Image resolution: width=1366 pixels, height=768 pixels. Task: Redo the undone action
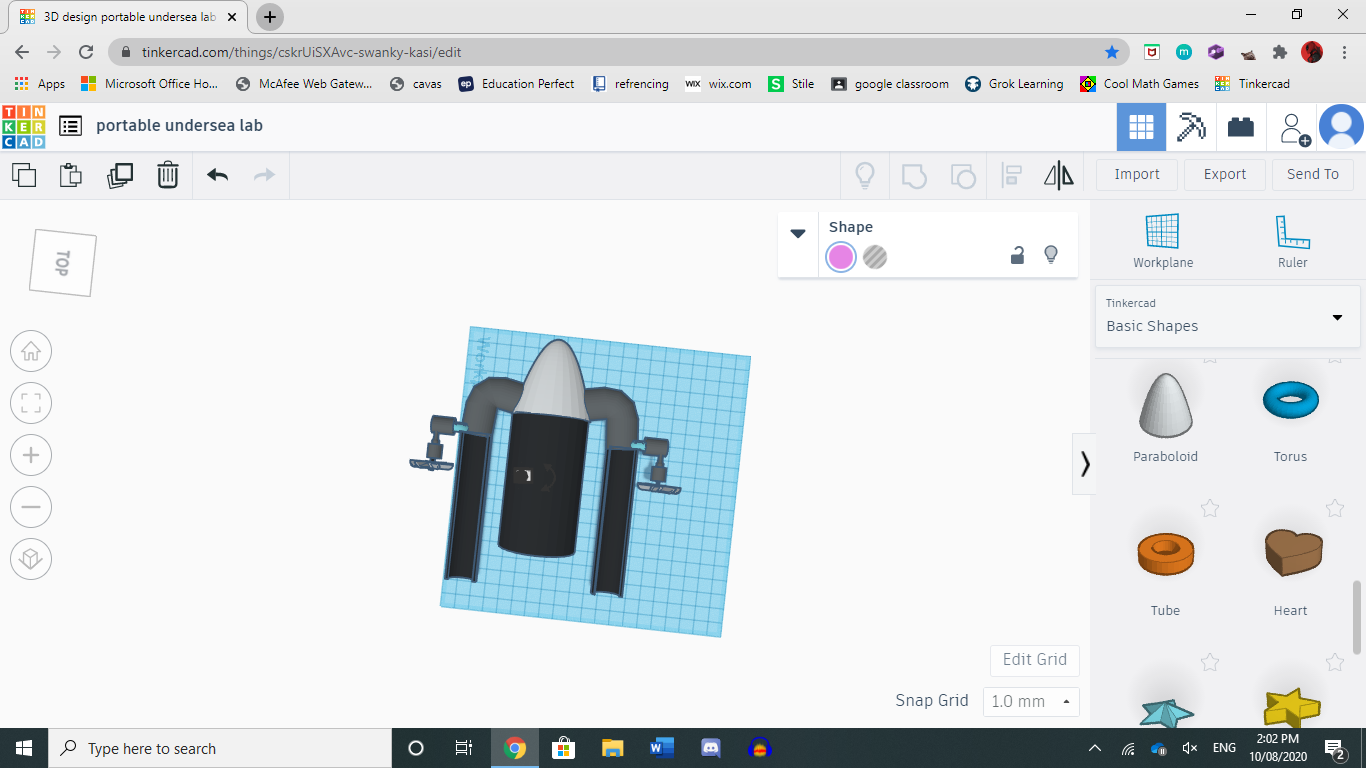pyautogui.click(x=264, y=175)
